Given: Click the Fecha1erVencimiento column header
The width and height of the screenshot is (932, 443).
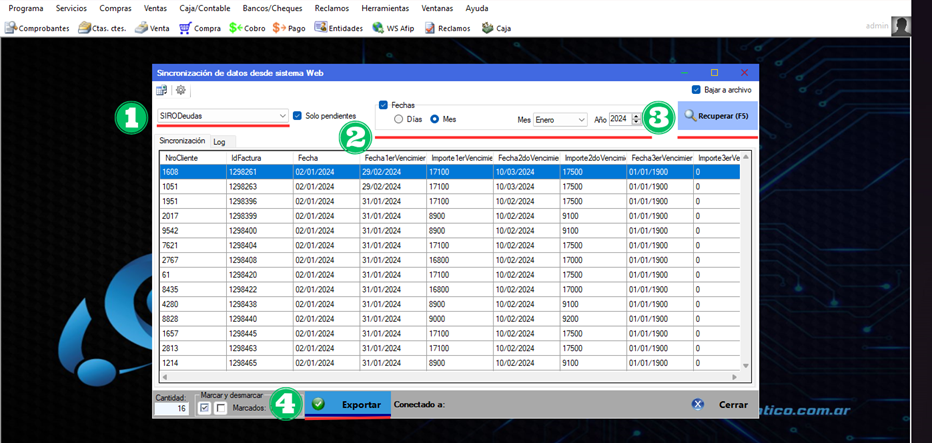Looking at the screenshot, I should click(x=393, y=158).
